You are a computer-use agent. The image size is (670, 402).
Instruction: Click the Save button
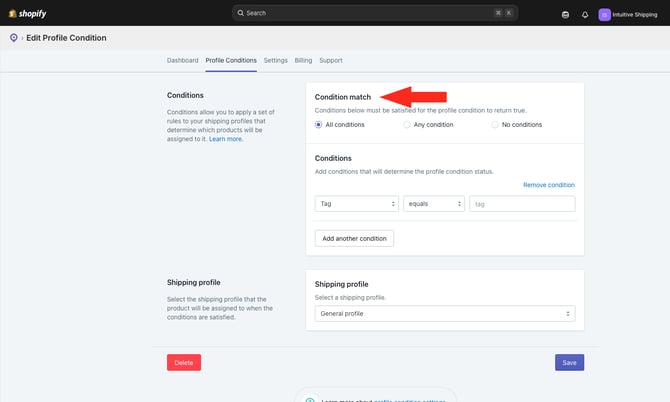(569, 363)
